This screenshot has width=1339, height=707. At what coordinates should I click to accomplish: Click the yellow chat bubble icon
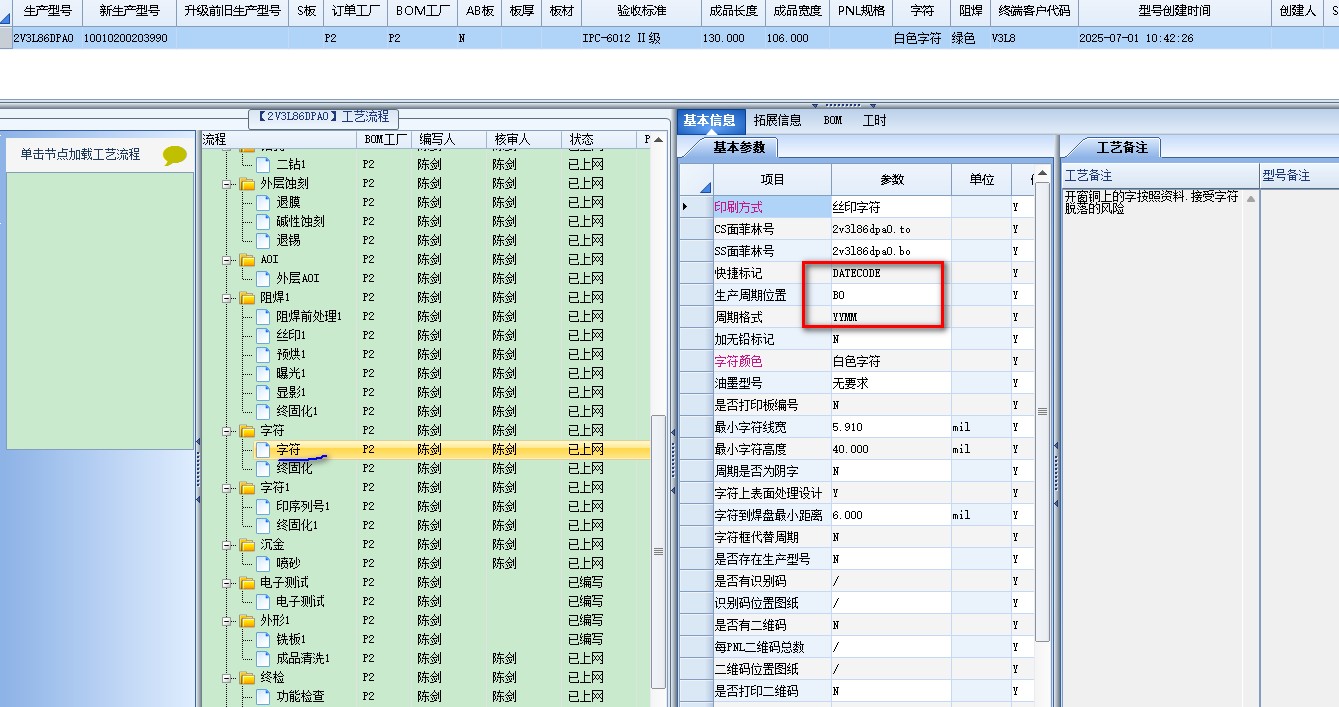pyautogui.click(x=175, y=155)
